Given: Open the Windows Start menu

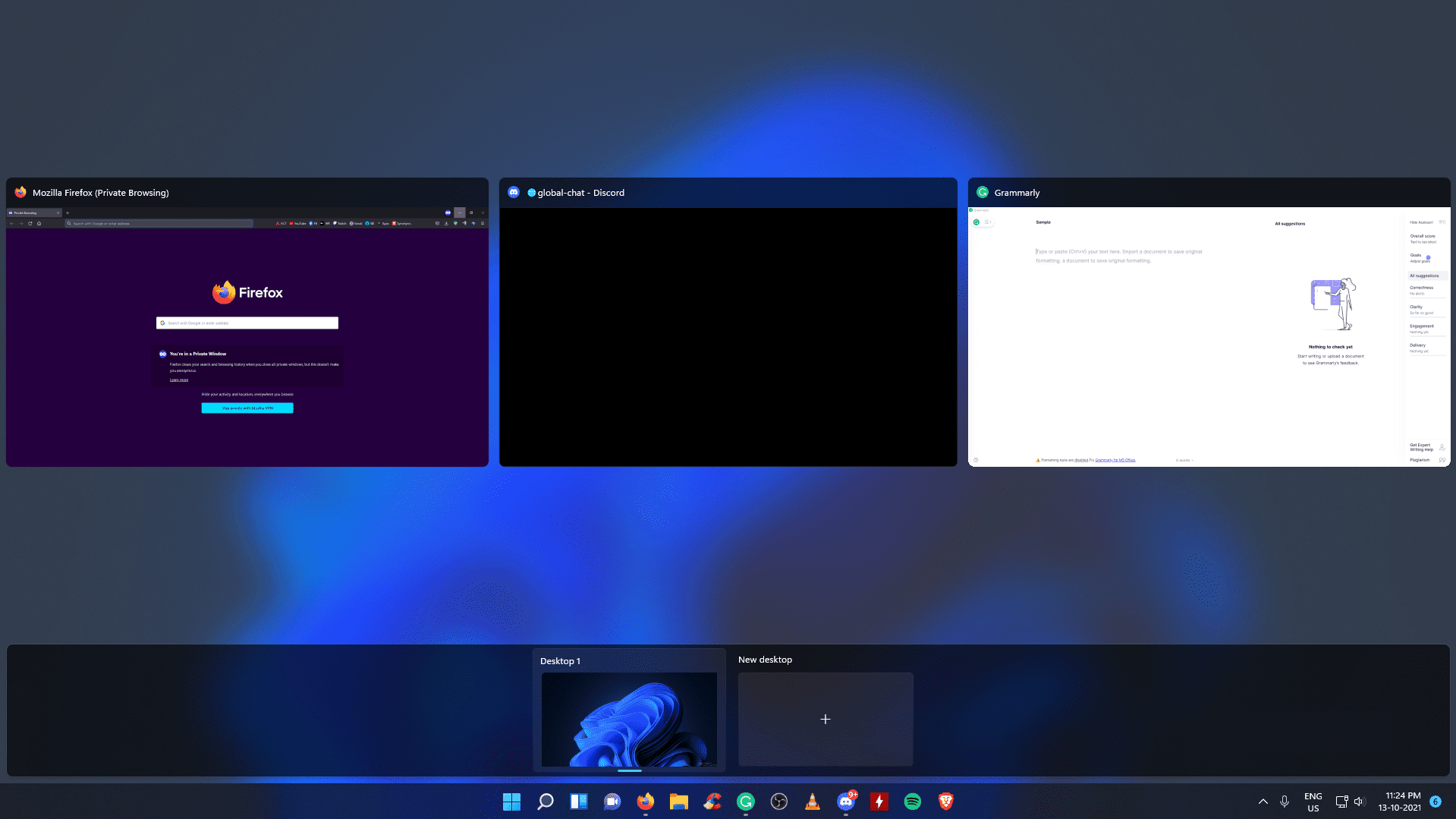Looking at the screenshot, I should (511, 802).
